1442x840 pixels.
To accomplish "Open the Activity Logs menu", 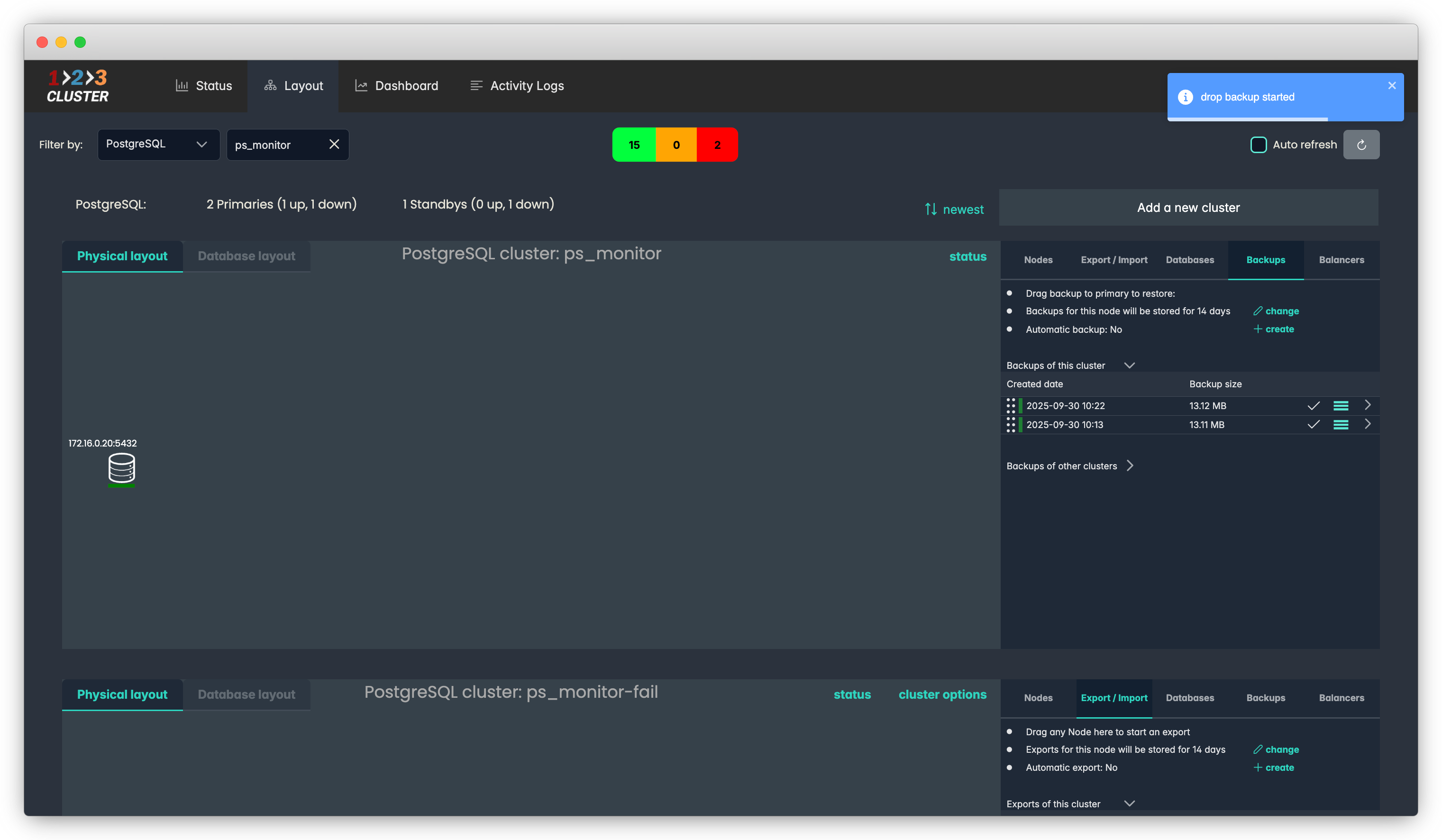I will pos(517,86).
